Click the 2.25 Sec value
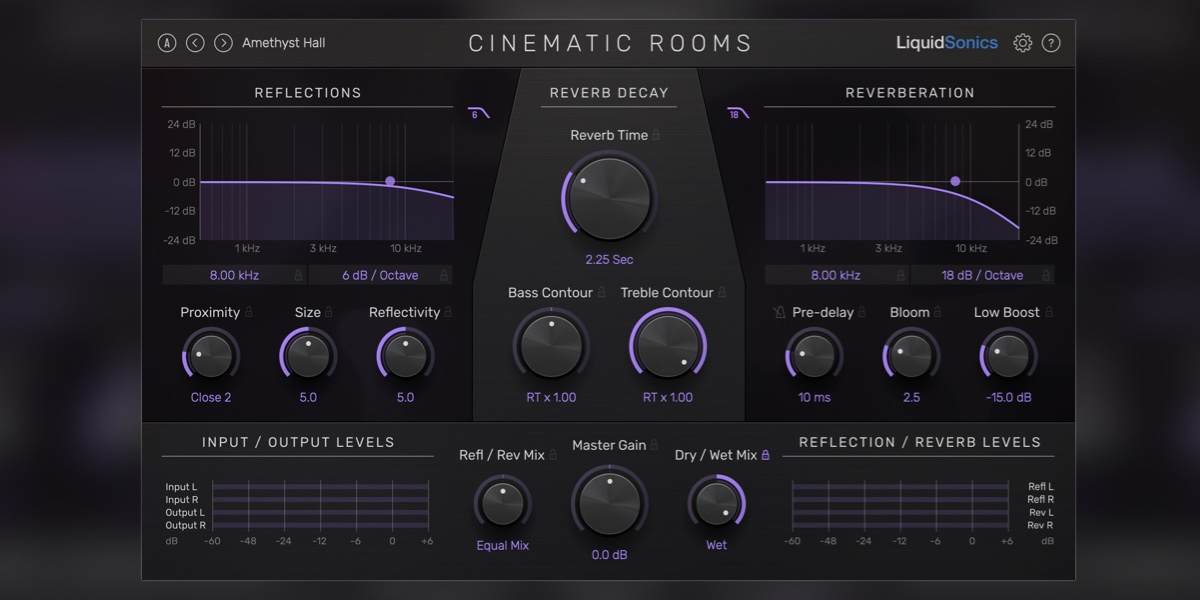Image resolution: width=1200 pixels, height=600 pixels. click(609, 259)
